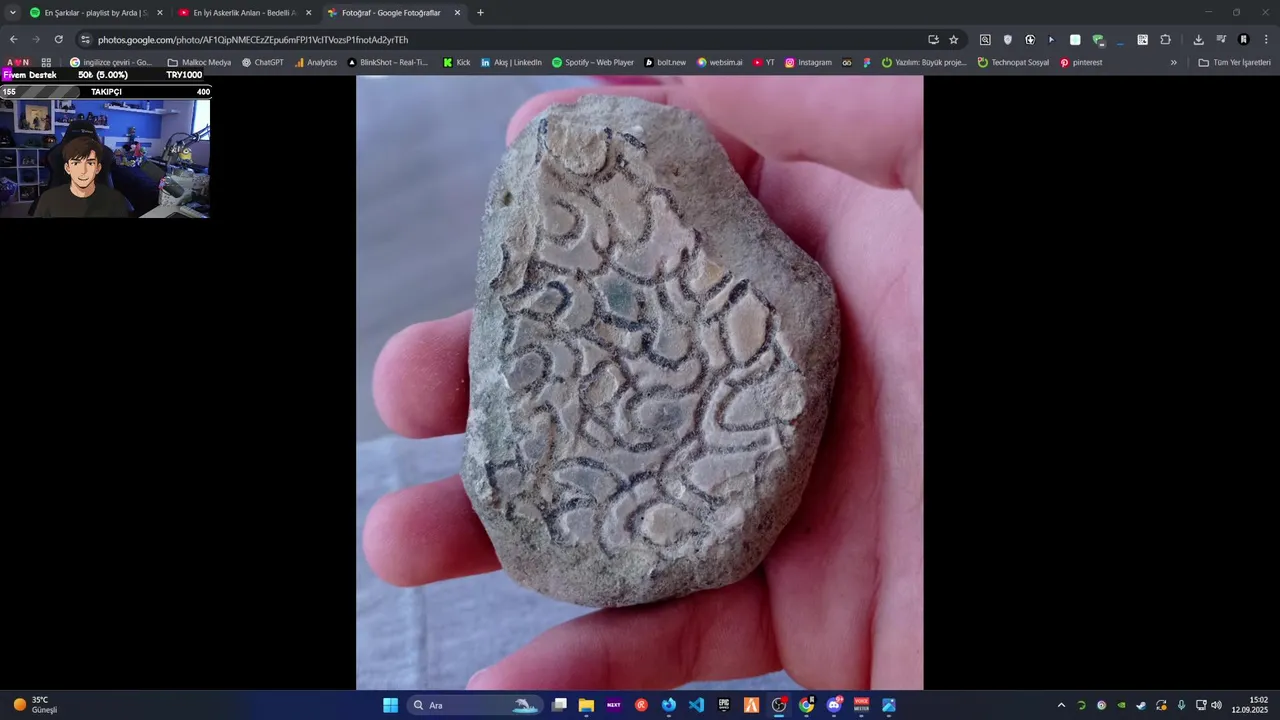Image resolution: width=1280 pixels, height=720 pixels.
Task: Open the Instagram bookmark
Action: tap(808, 62)
